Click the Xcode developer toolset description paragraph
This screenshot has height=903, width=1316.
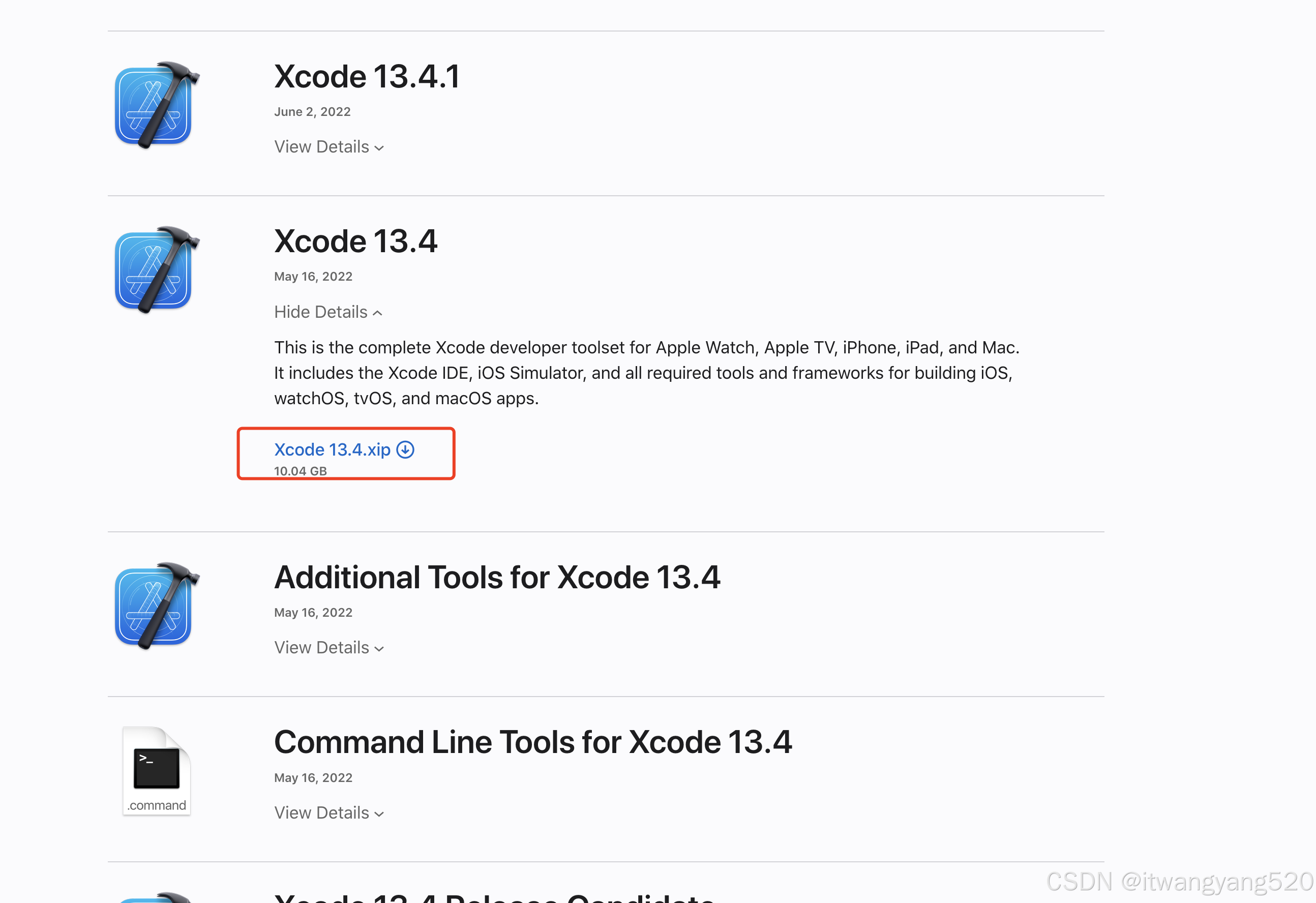point(647,373)
